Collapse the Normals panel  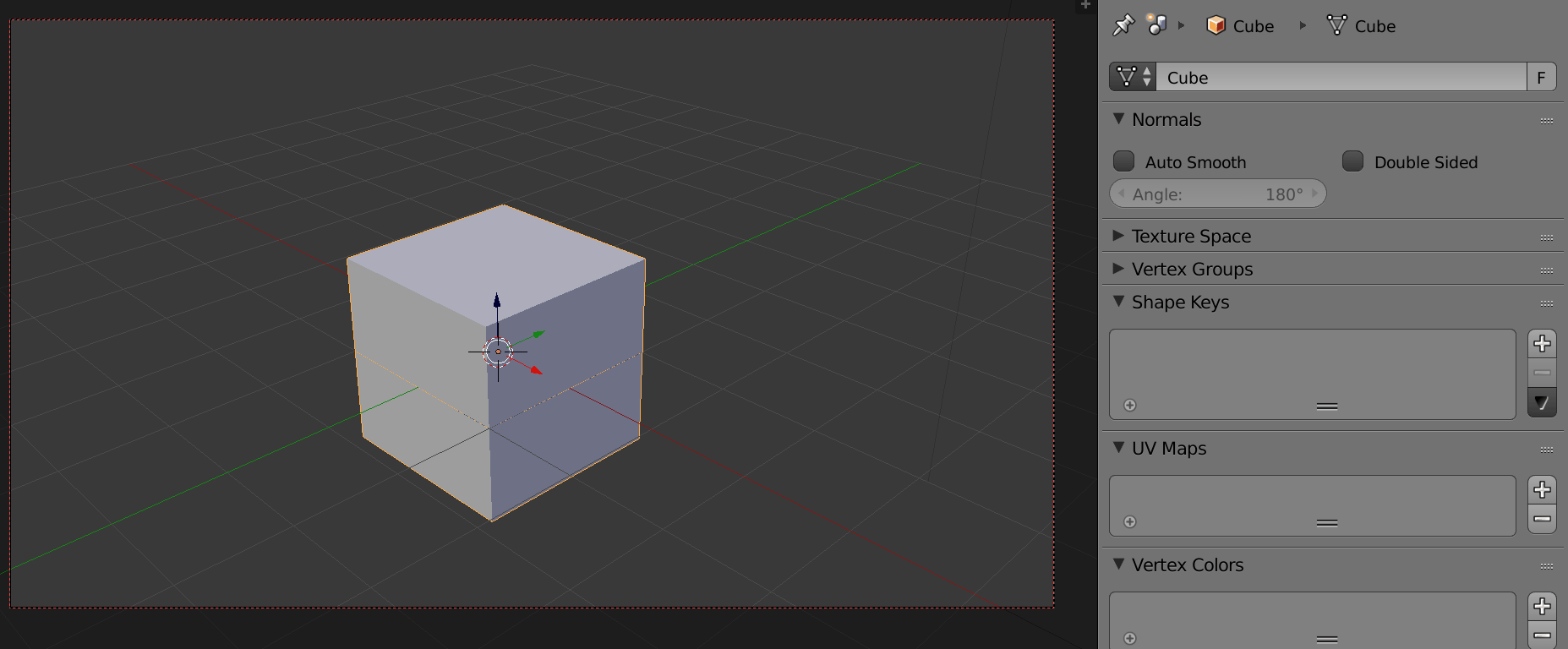coord(1119,119)
